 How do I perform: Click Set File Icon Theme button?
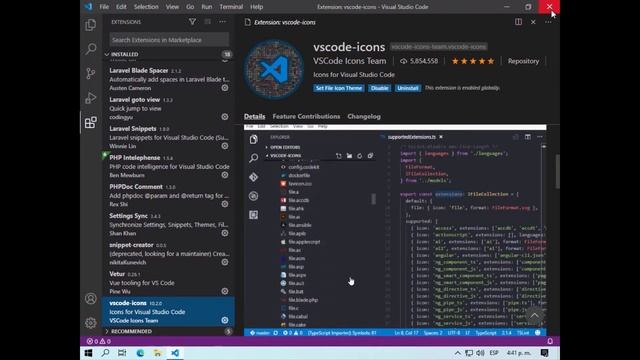click(x=339, y=88)
